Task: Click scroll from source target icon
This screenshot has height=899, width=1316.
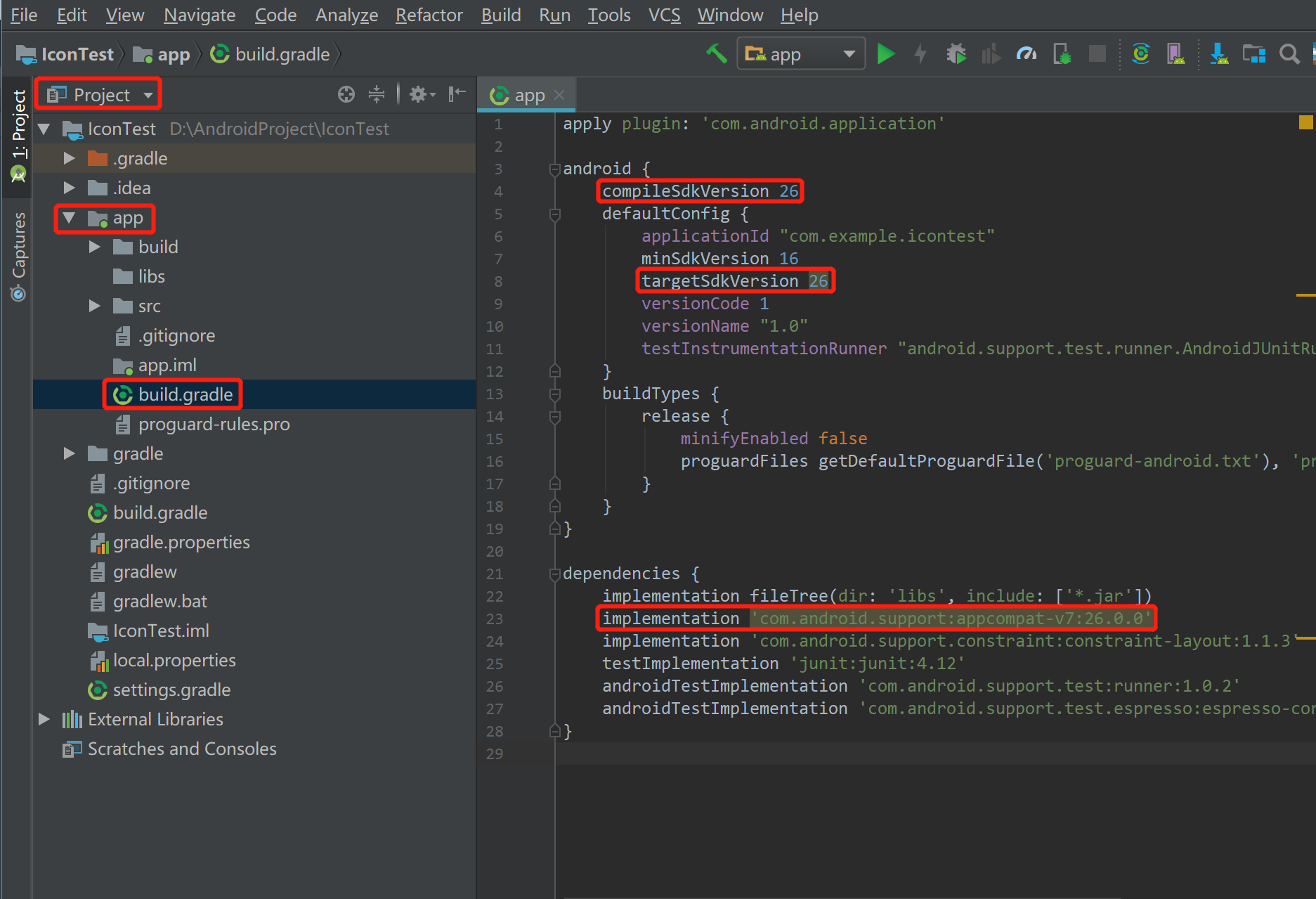Action: (346, 94)
